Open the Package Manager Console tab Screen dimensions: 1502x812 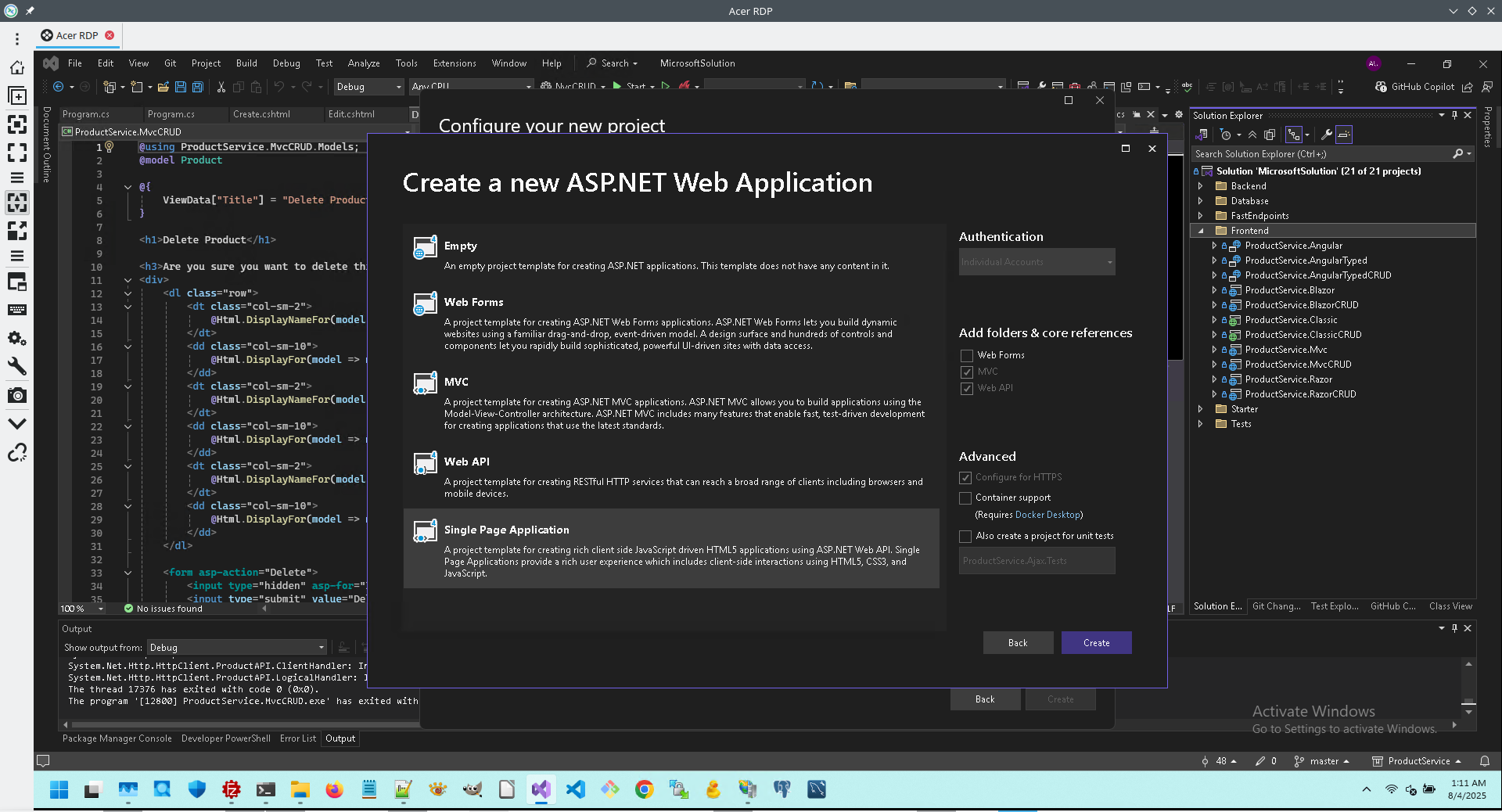(x=117, y=738)
